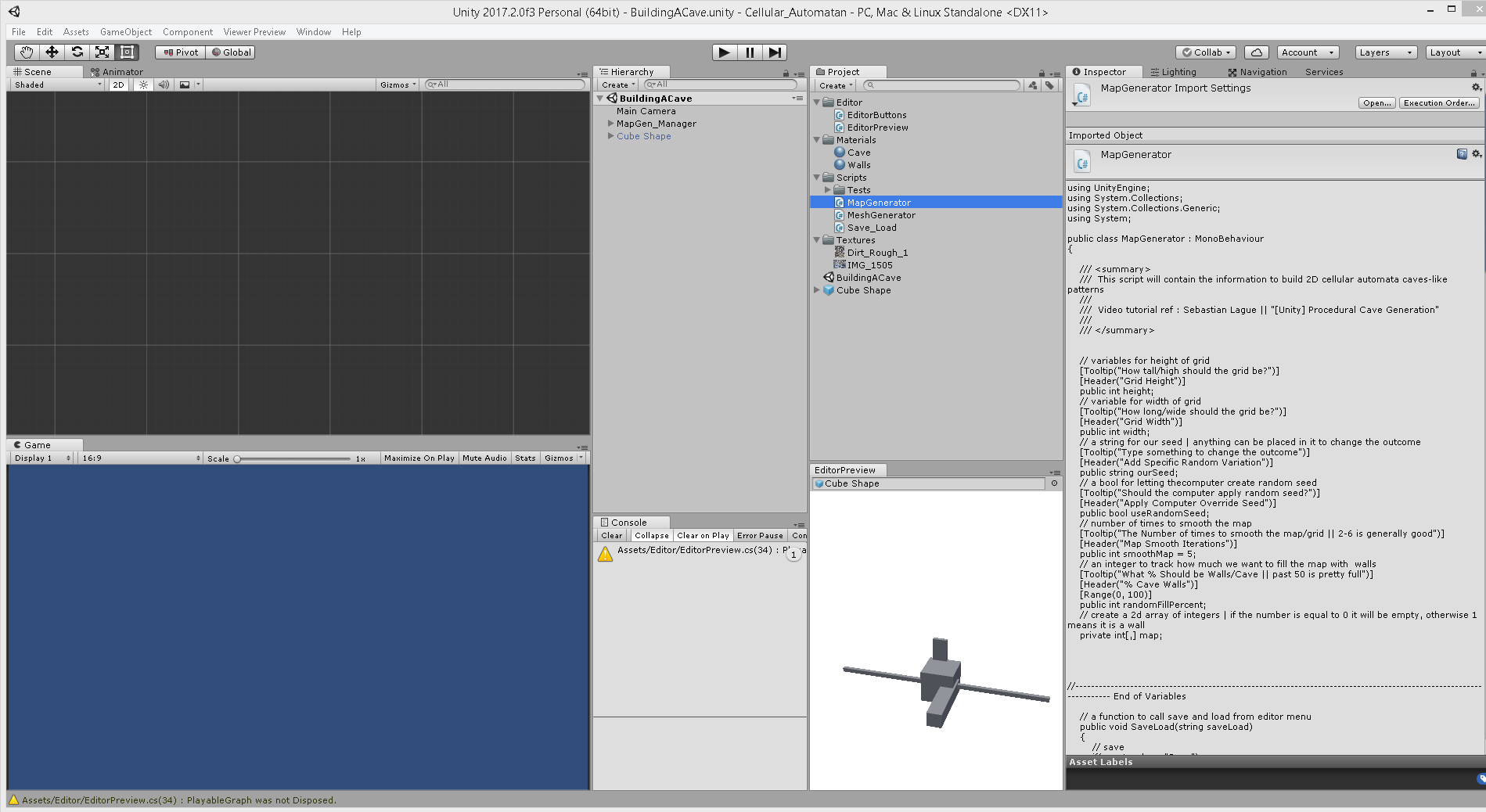
Task: Open the Cloud services icon
Action: (1256, 52)
